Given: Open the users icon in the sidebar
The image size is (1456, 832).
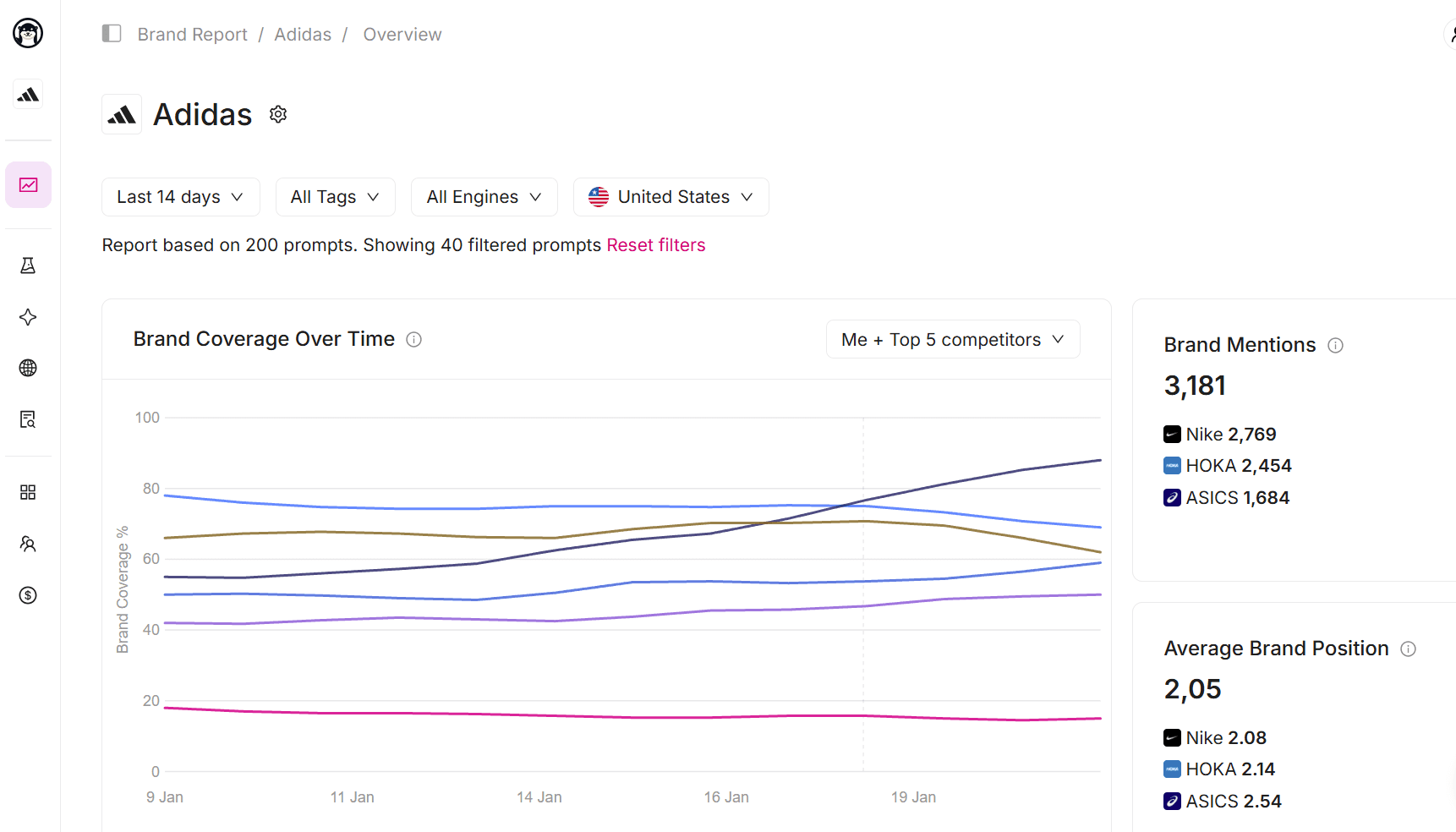Looking at the screenshot, I should pyautogui.click(x=28, y=544).
